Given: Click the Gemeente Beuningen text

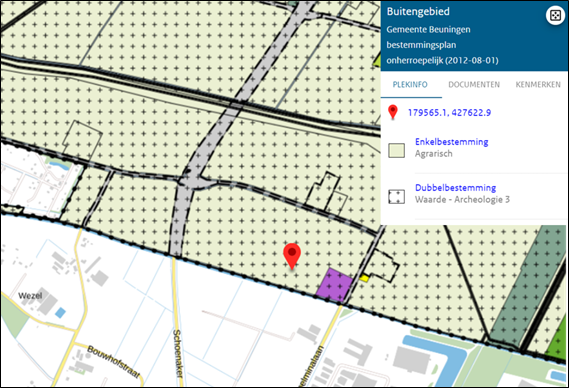Looking at the screenshot, I should pyautogui.click(x=428, y=29).
